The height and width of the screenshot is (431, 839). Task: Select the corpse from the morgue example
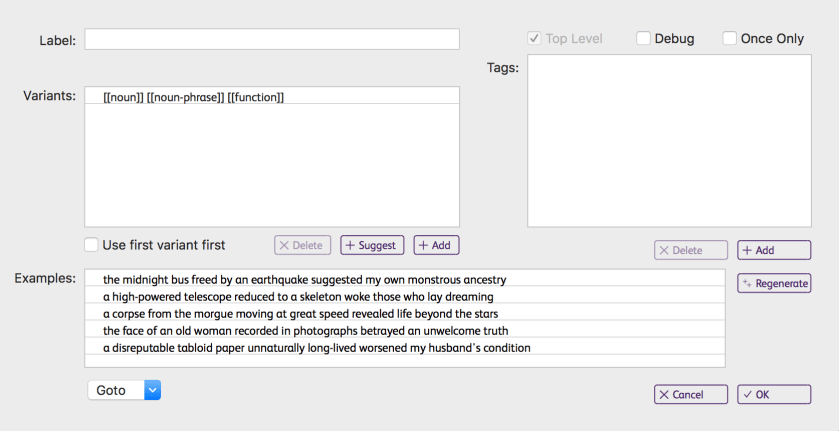300,314
